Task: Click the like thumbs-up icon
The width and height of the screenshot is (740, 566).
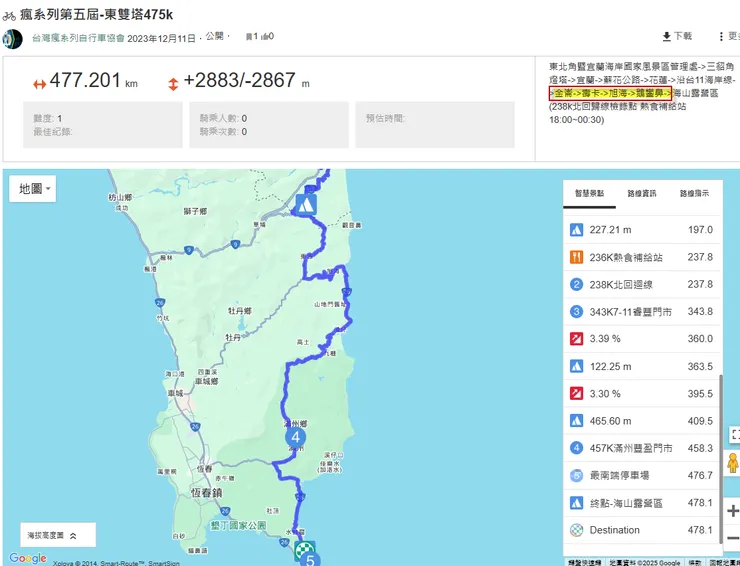Action: click(267, 36)
